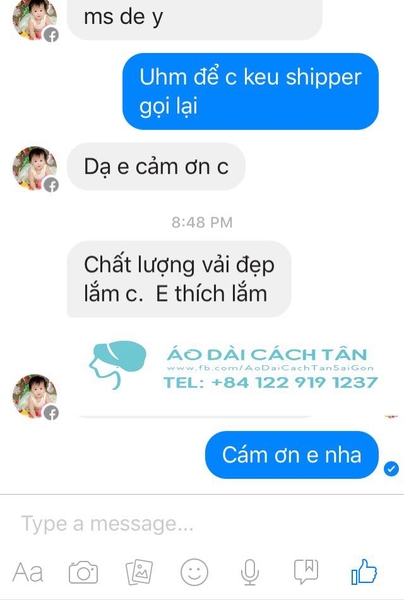404x600 pixels.
Task: Select the 'Uhm để c keu shipper' bubble
Action: [251, 91]
